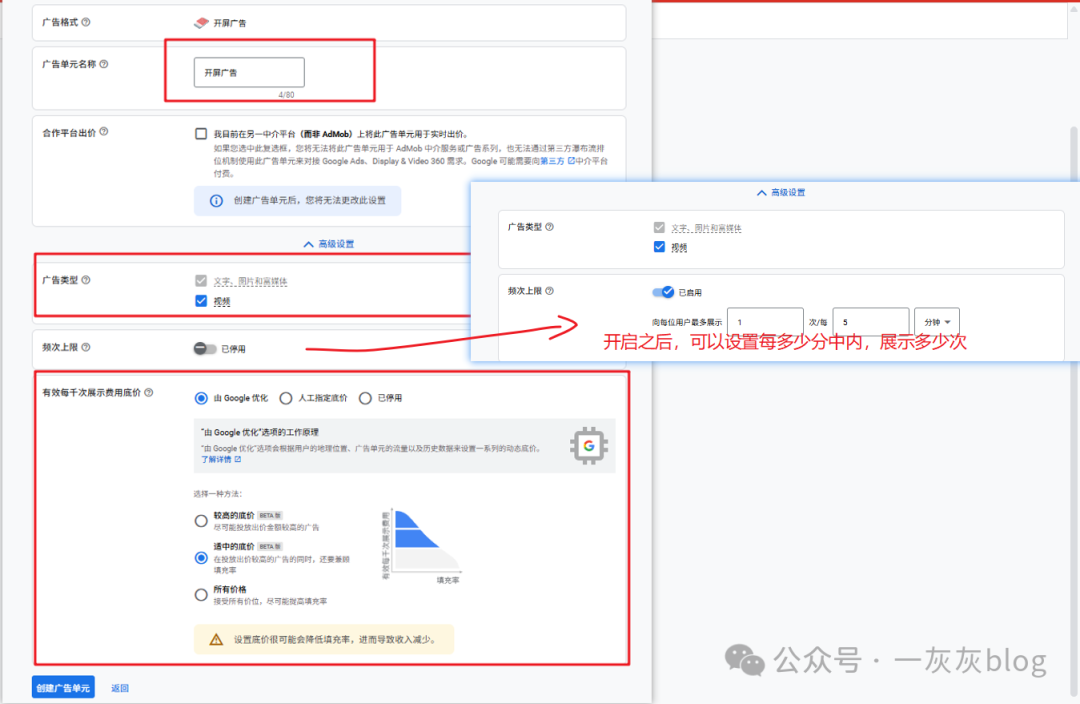
Task: Click the 有效每千次展示费用底价 help icon
Action: coord(148,392)
